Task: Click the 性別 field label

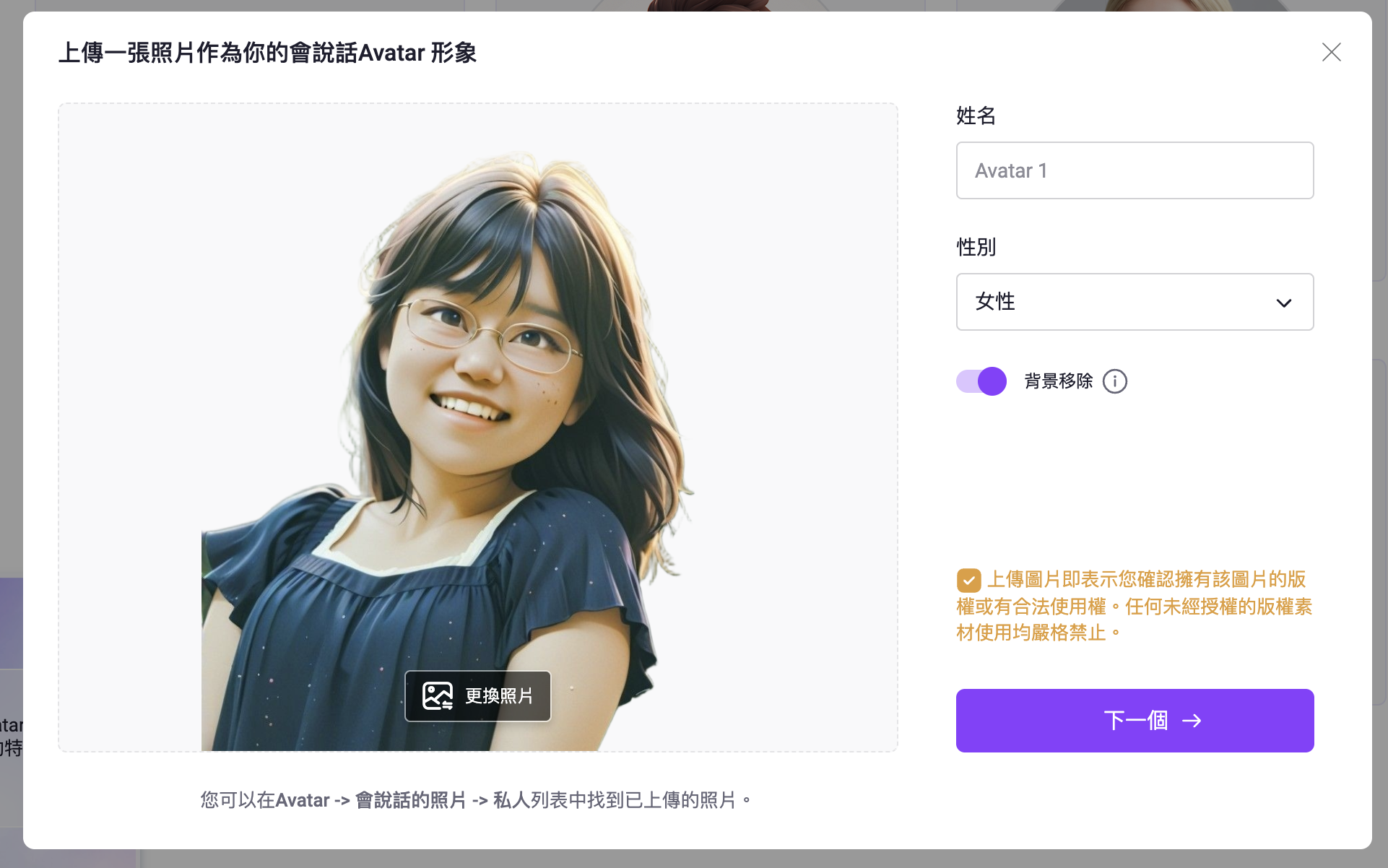Action: (x=976, y=247)
